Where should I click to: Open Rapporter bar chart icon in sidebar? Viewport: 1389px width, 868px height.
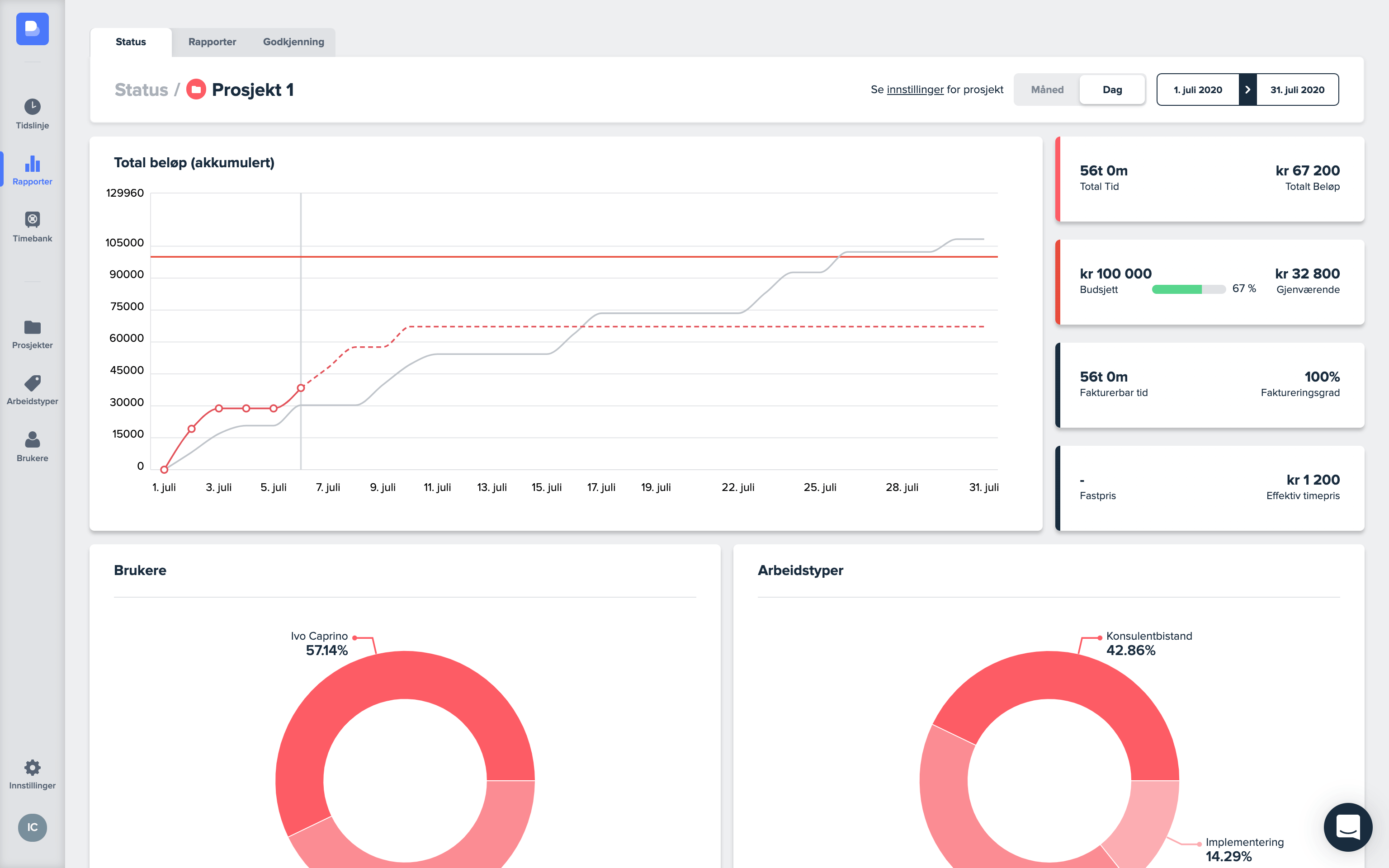point(32,164)
